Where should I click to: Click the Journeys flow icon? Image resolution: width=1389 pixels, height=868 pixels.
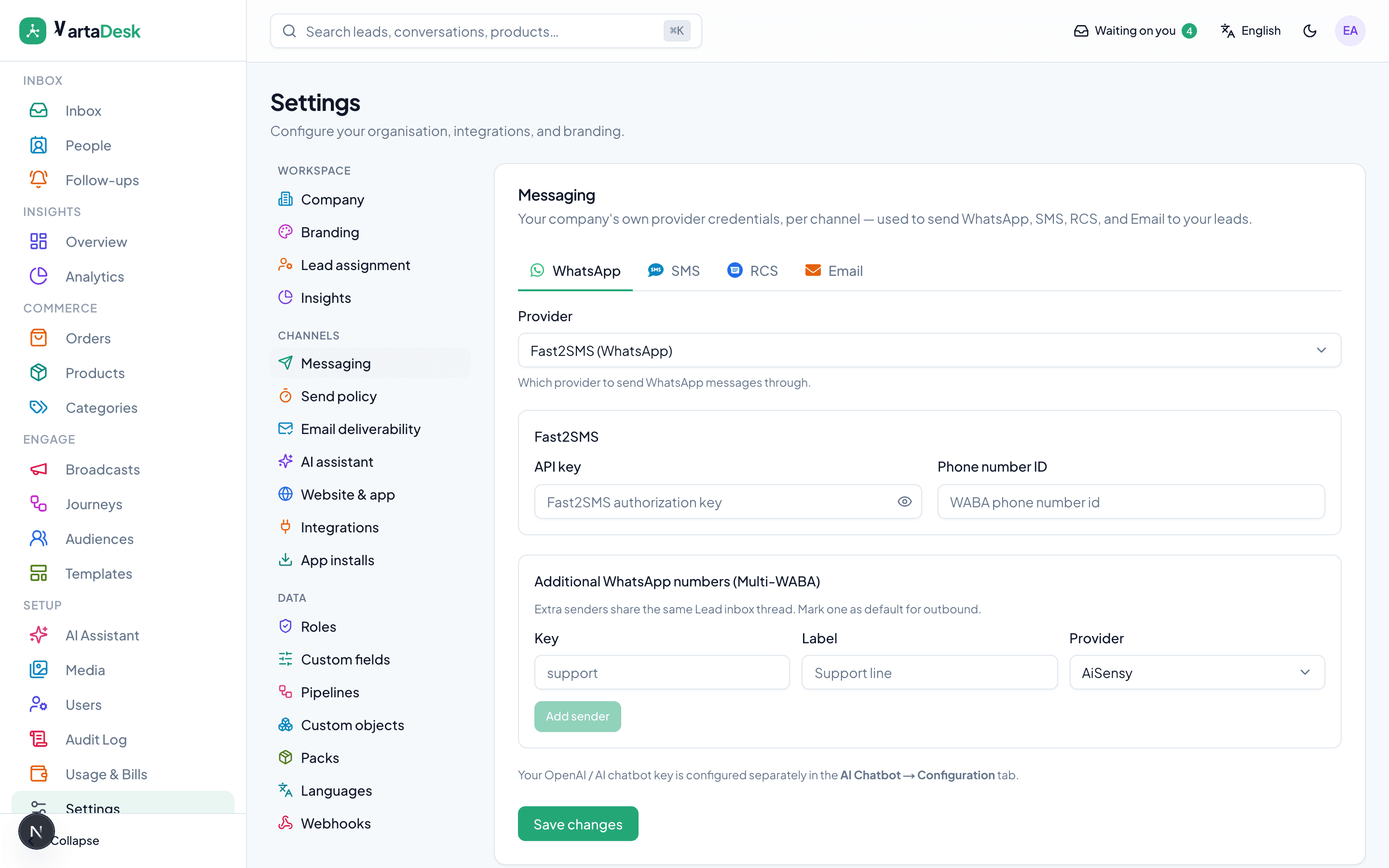(x=39, y=503)
